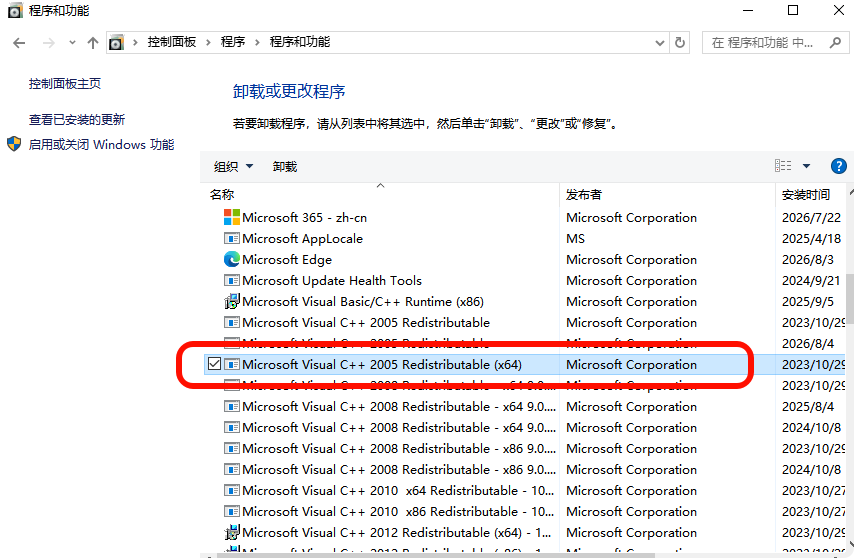Select Microsoft Visual Basic/C++ Runtime (x86)
The height and width of the screenshot is (558, 854).
[x=363, y=302]
